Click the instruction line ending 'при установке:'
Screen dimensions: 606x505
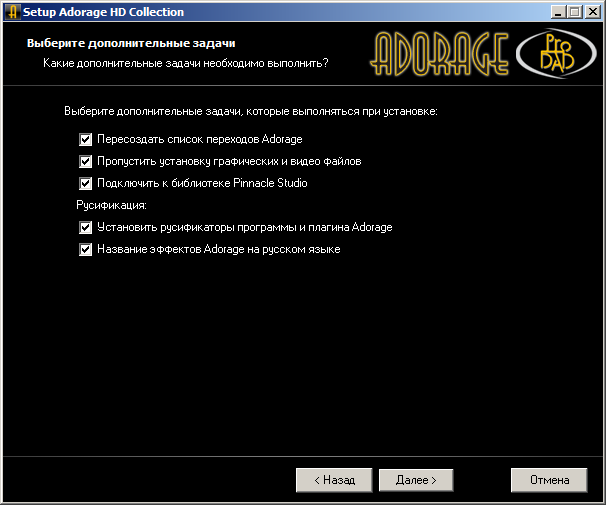[x=251, y=111]
